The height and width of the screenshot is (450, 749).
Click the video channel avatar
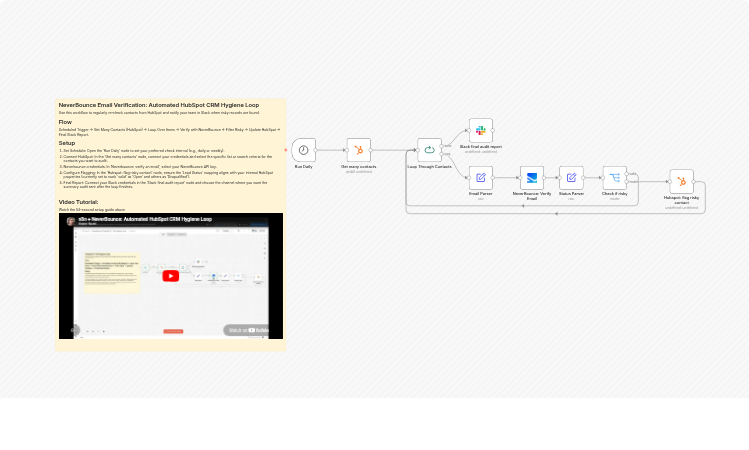tap(71, 221)
